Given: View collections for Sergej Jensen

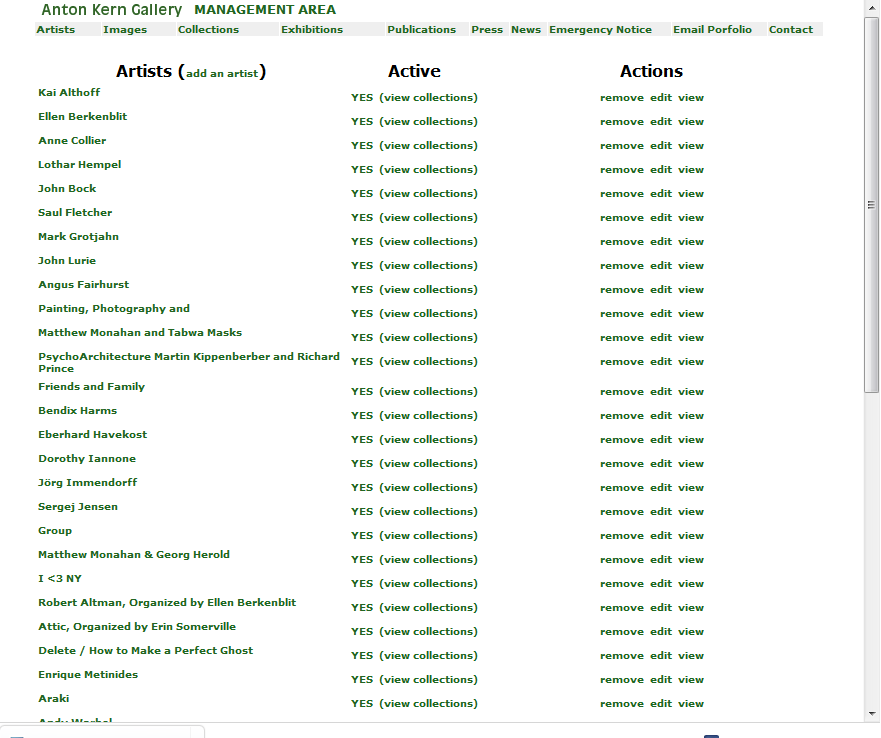Looking at the screenshot, I should (x=428, y=512).
